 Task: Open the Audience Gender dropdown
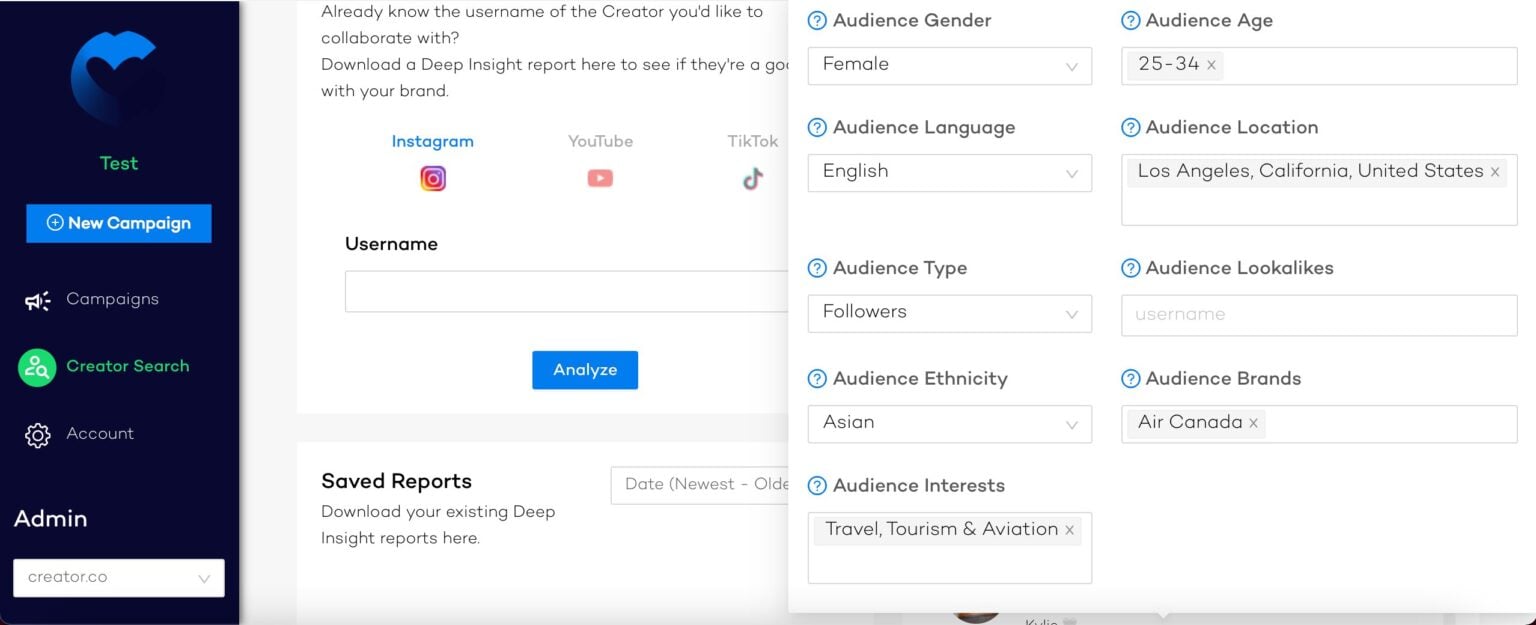948,64
